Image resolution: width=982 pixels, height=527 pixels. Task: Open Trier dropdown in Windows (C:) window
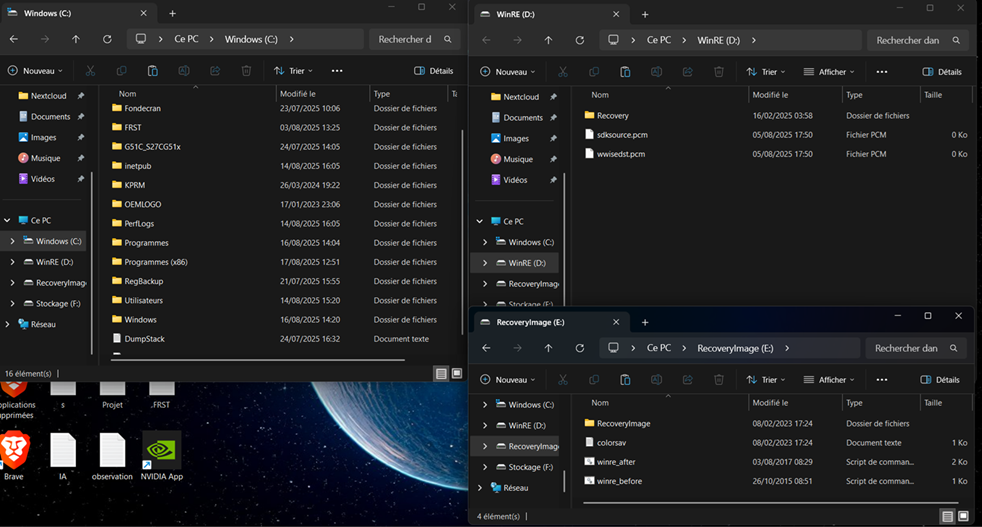pyautogui.click(x=293, y=71)
